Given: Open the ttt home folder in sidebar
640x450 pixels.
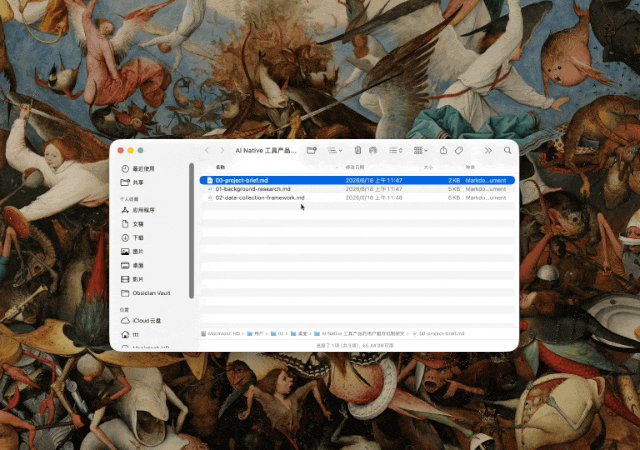Looking at the screenshot, I should coord(136,334).
